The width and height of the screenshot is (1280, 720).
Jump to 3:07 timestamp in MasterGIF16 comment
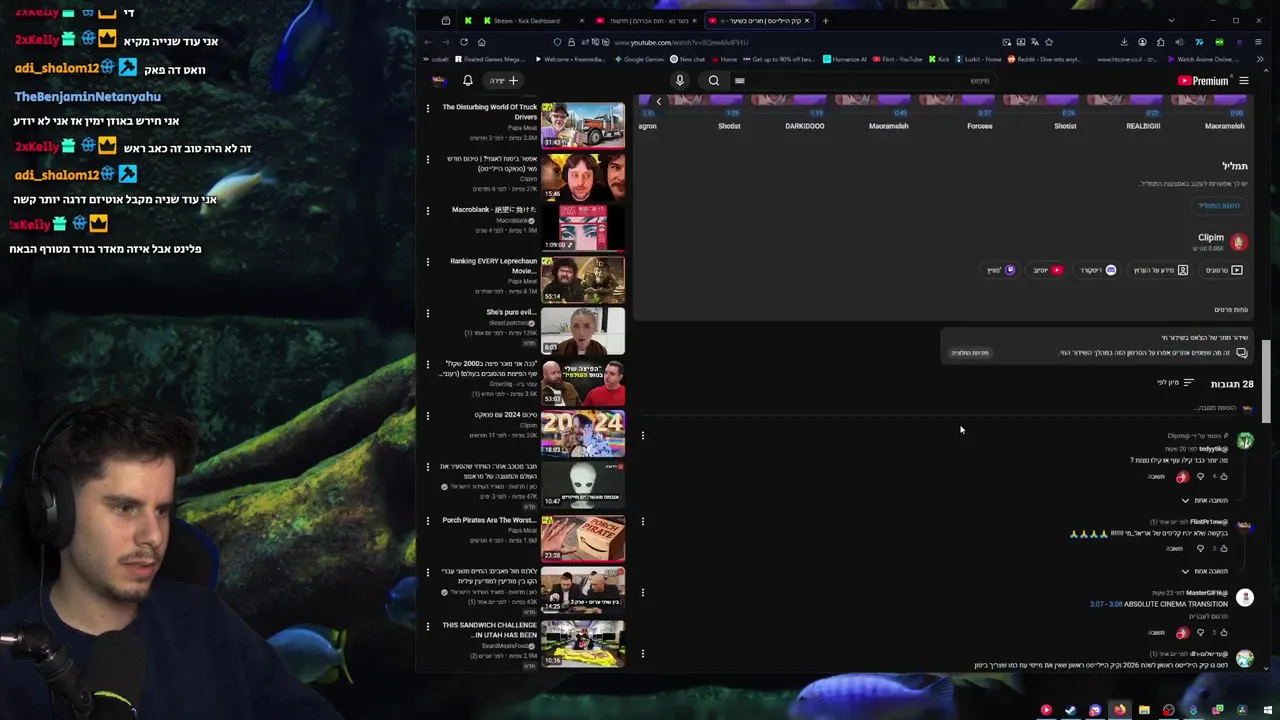pyautogui.click(x=1097, y=604)
